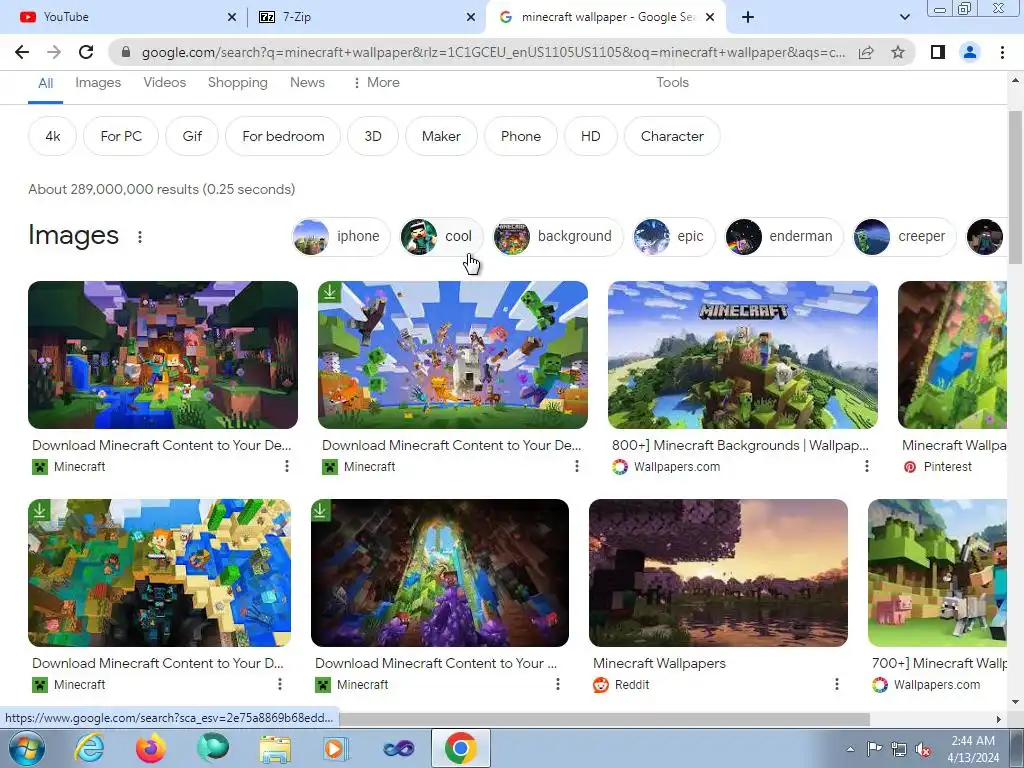This screenshot has height=768, width=1024.
Task: Expand the More search options
Action: (x=376, y=82)
